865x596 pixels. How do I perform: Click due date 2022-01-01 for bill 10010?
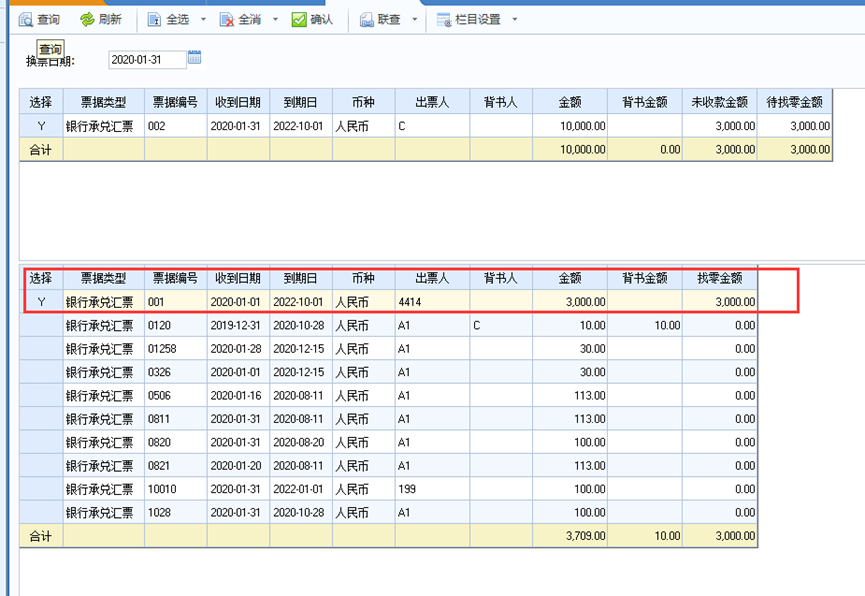click(x=301, y=489)
